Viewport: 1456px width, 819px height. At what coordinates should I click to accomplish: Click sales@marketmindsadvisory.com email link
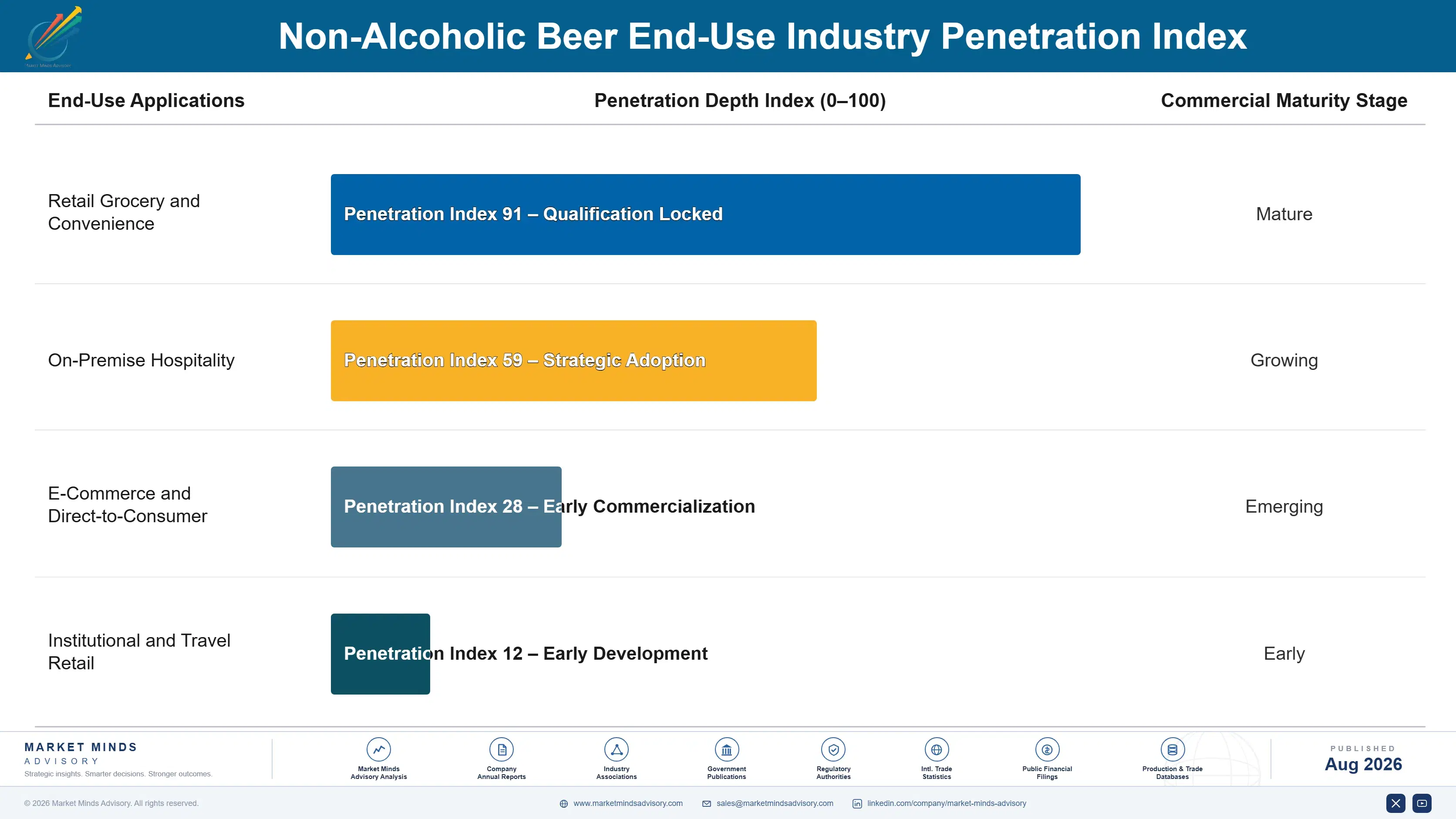click(x=775, y=803)
